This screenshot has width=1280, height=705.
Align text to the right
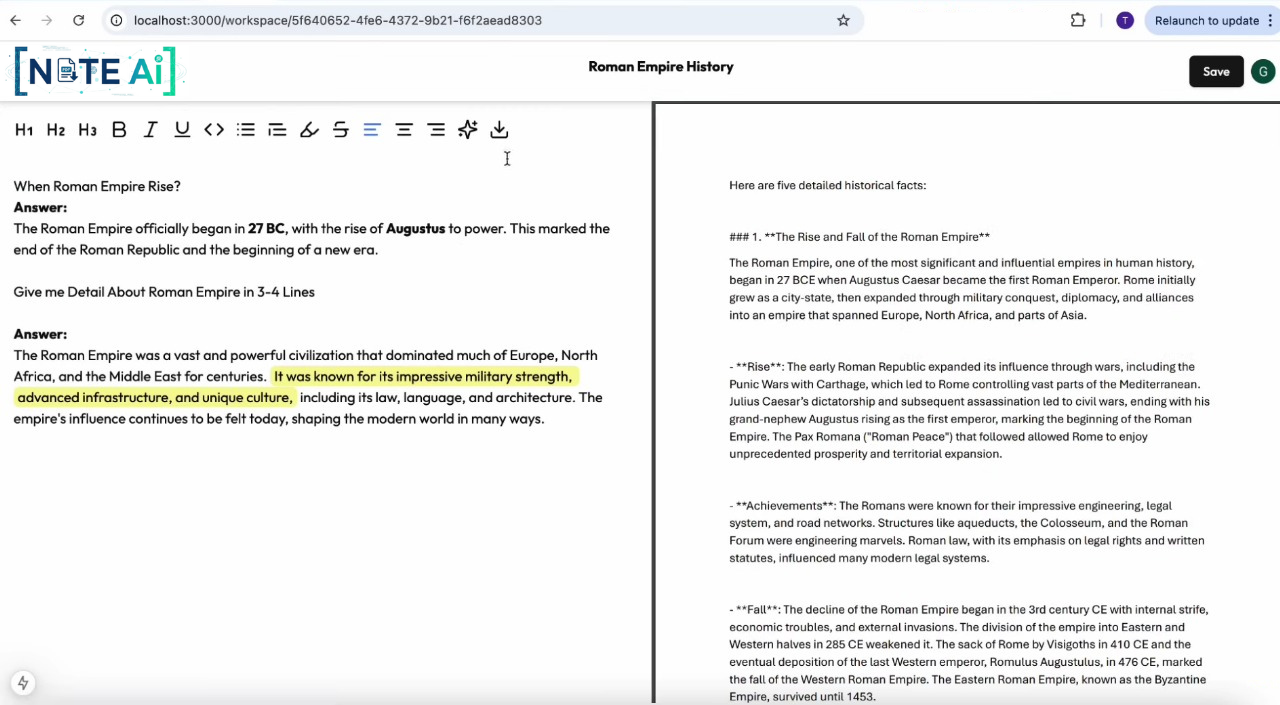point(436,130)
